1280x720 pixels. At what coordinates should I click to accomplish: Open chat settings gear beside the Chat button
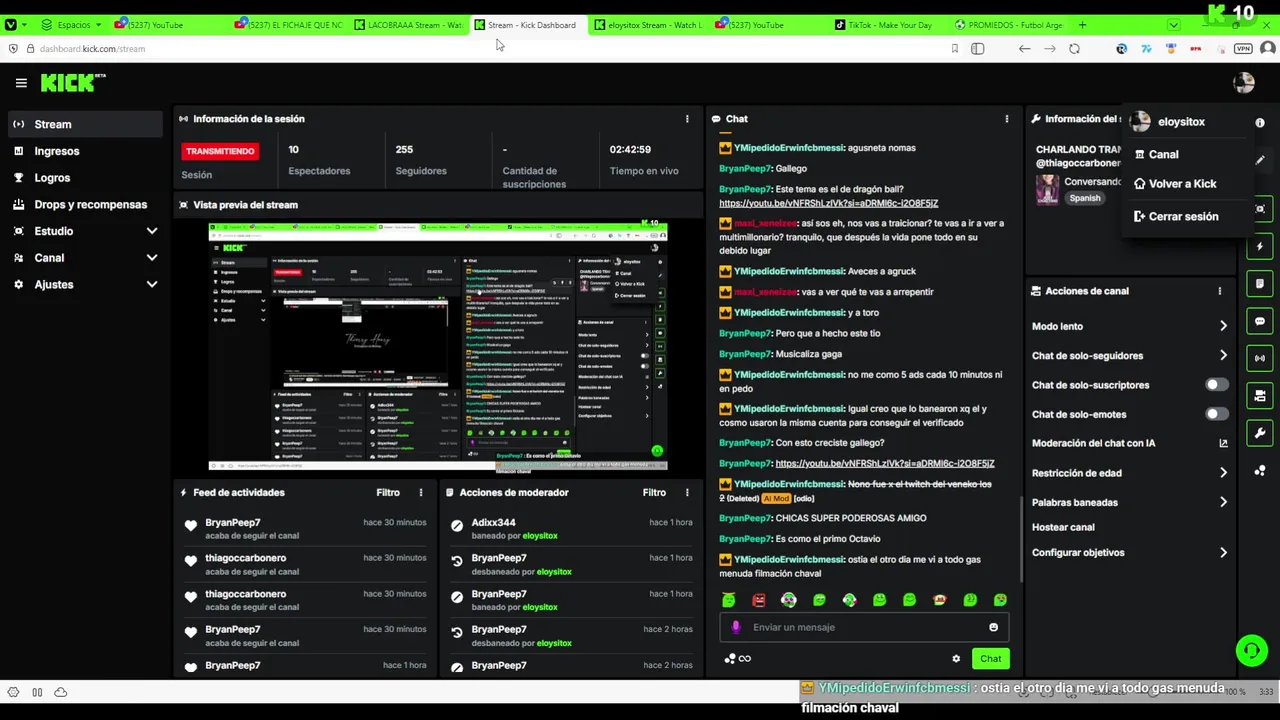point(956,659)
